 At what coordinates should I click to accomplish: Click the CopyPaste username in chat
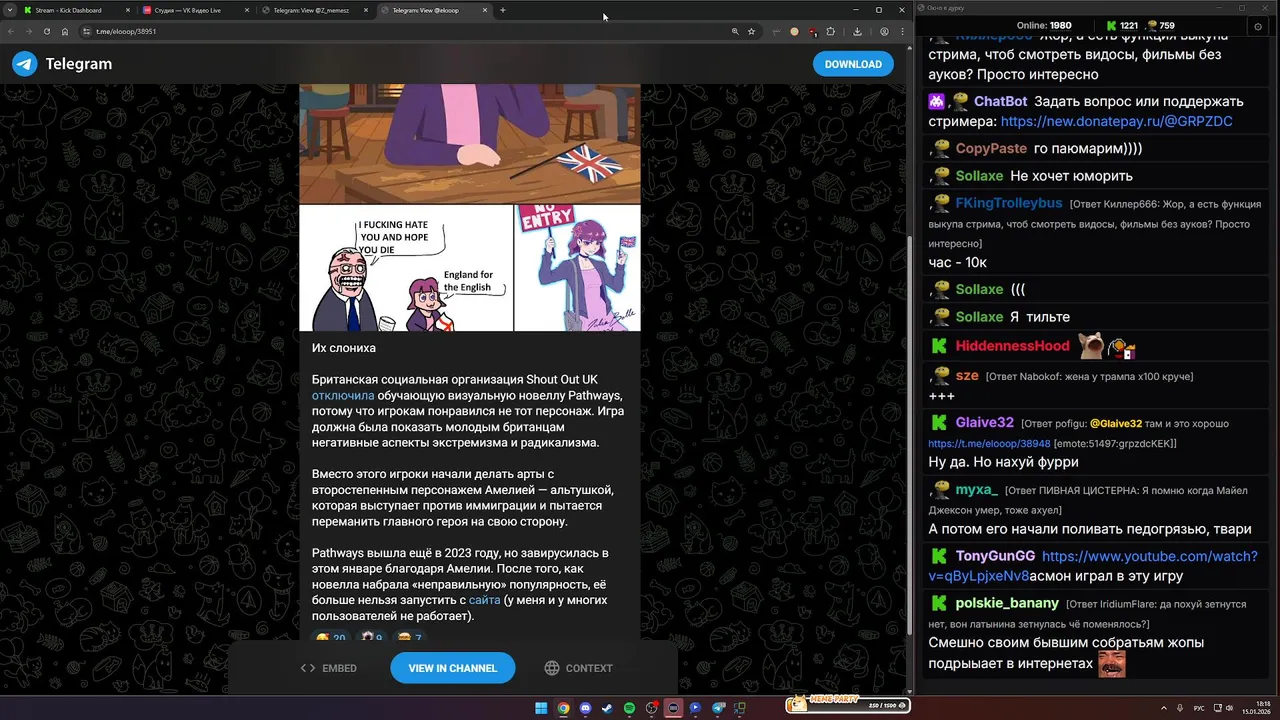click(991, 148)
